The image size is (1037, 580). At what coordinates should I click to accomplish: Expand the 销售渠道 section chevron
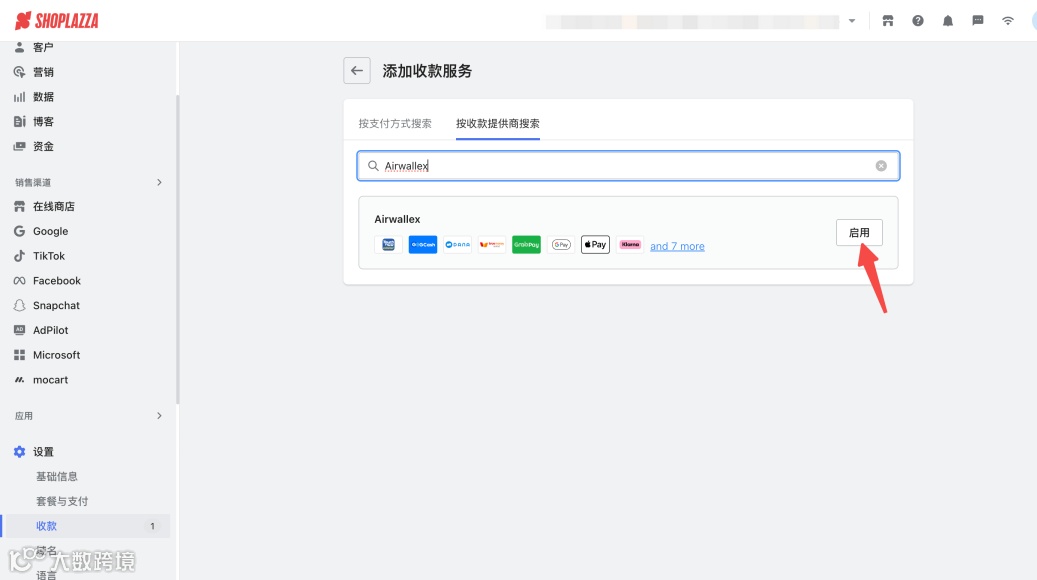pyautogui.click(x=159, y=183)
